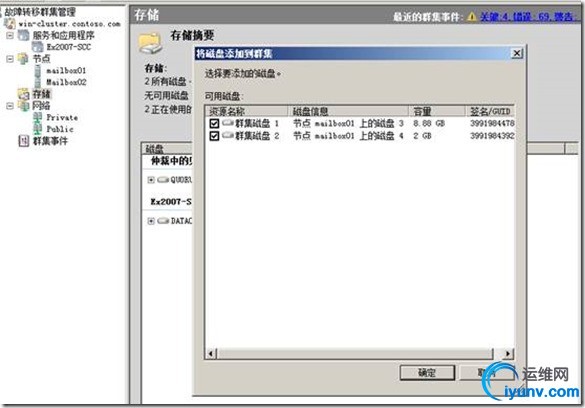Select 故障转移群集管理 root node
The image size is (585, 408).
[40, 12]
